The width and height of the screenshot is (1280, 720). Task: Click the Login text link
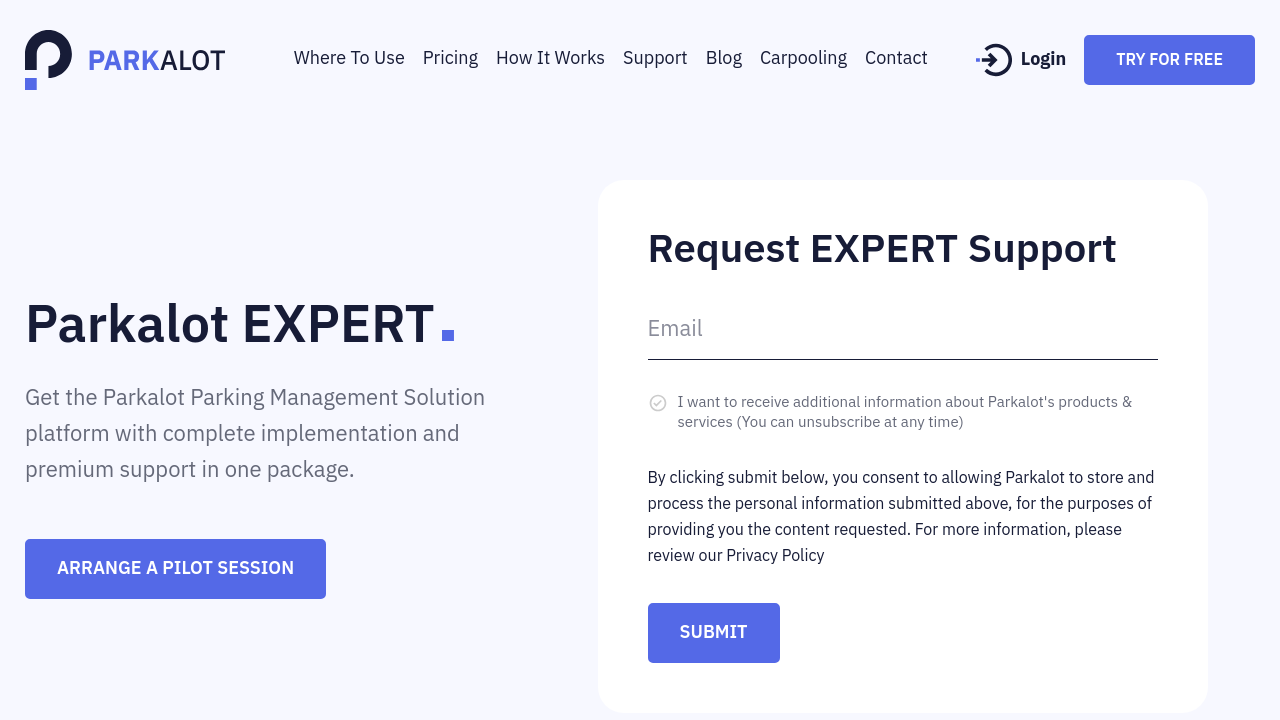click(x=1043, y=59)
